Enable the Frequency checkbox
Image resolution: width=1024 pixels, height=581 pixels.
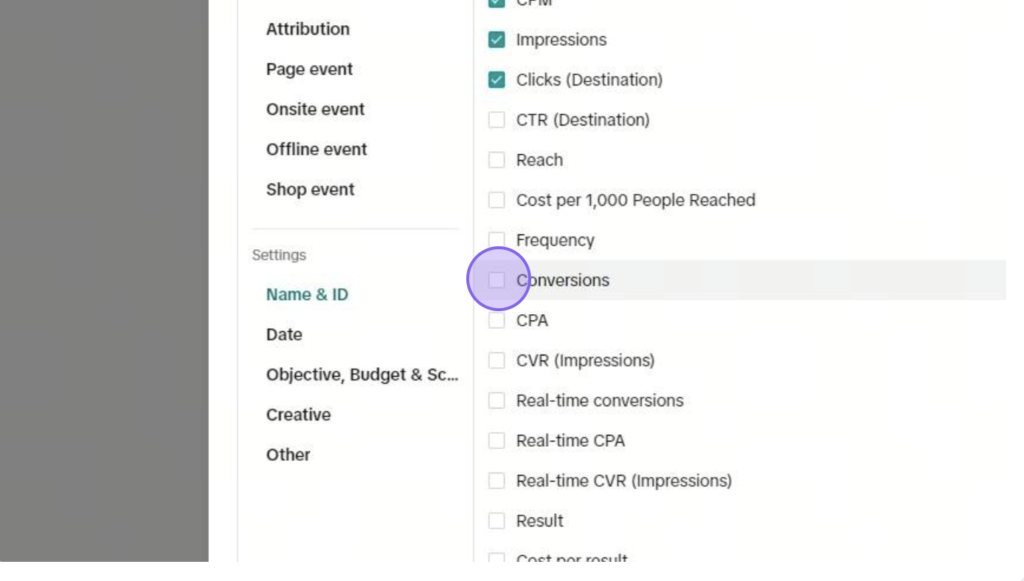(496, 240)
